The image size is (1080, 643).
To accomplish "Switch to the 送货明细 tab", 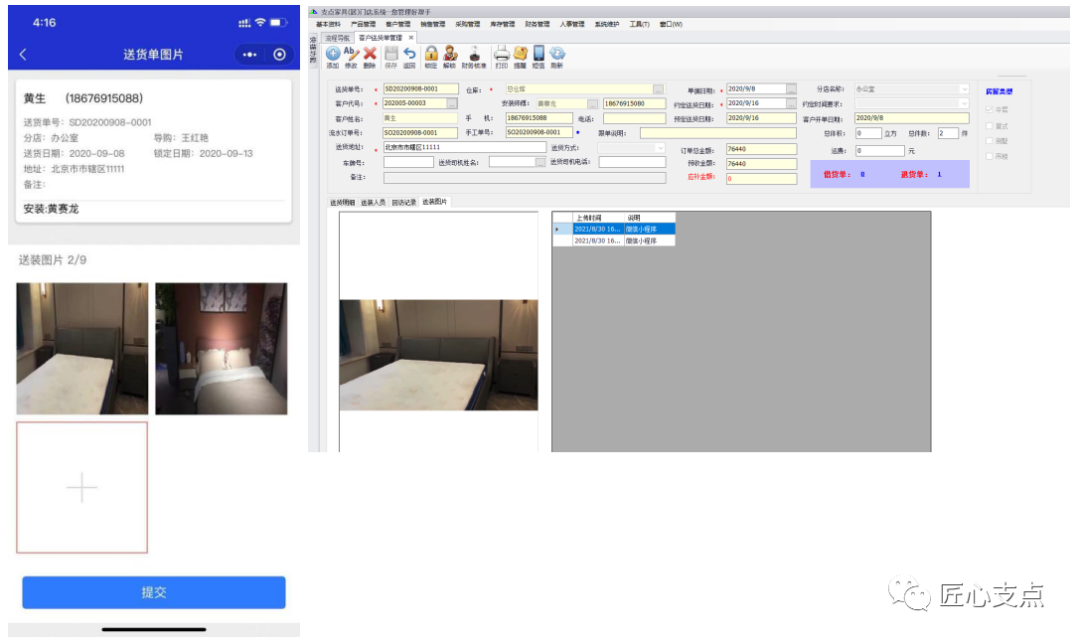I will pos(344,202).
